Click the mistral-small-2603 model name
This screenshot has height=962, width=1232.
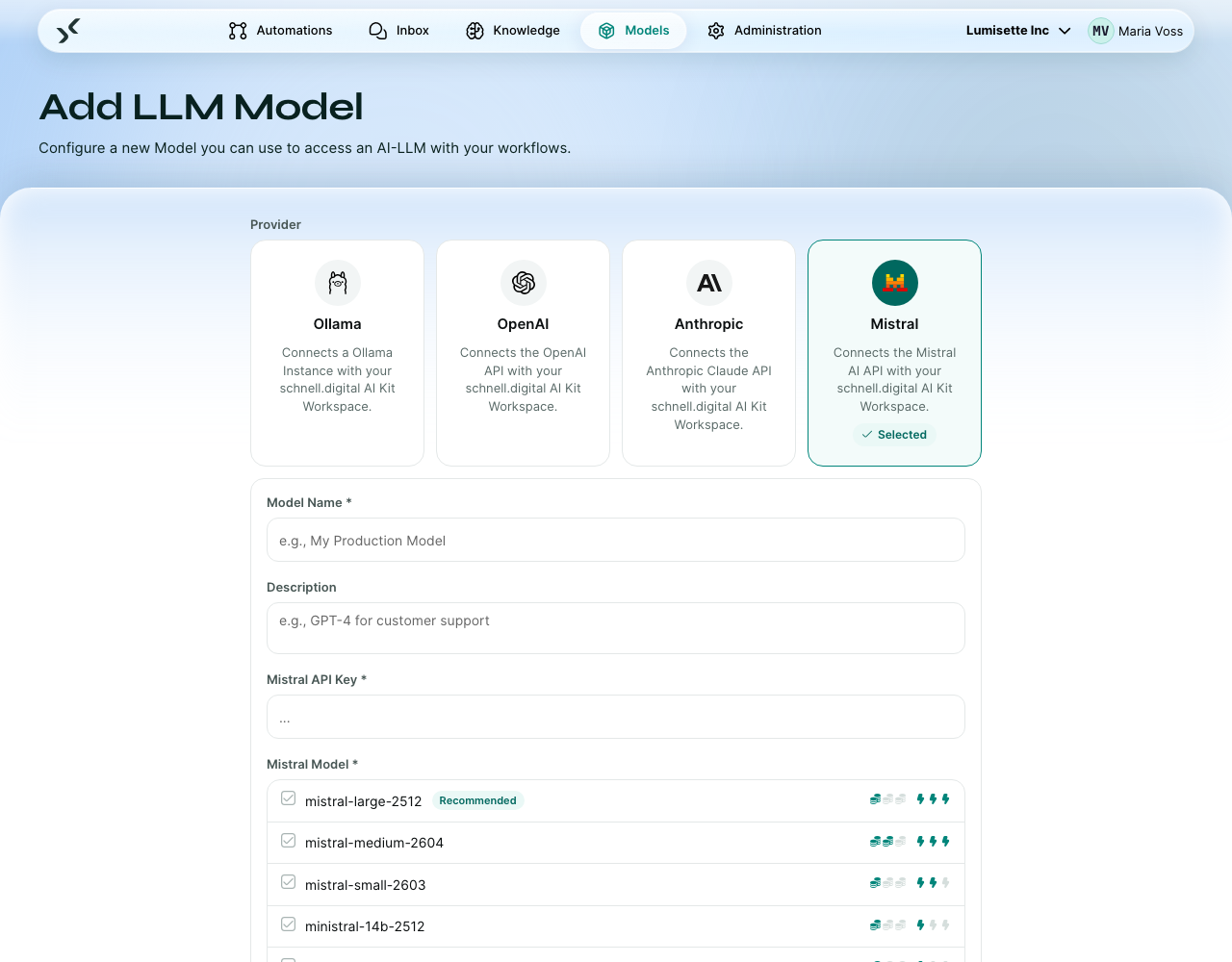click(x=366, y=885)
